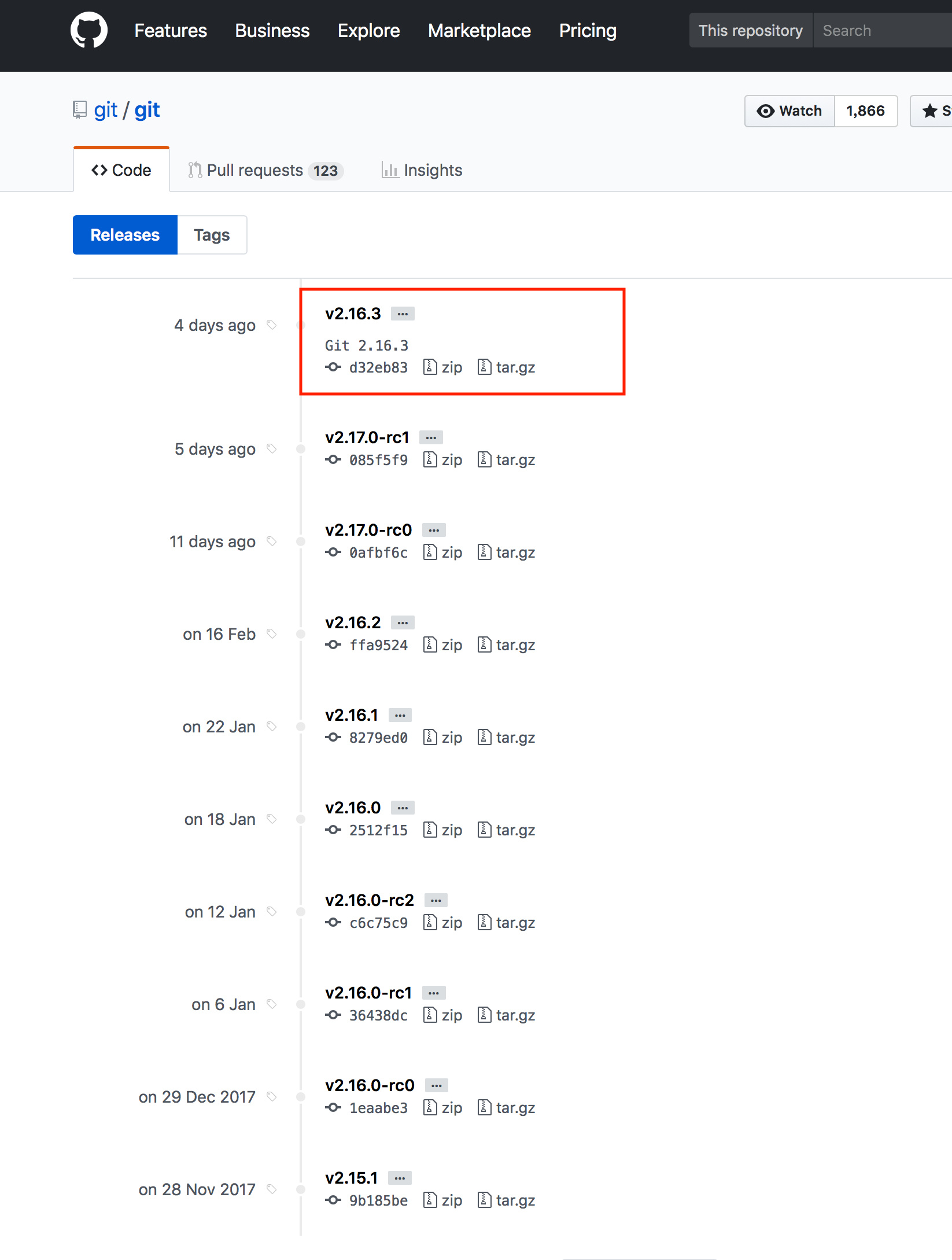Viewport: 952px width, 1260px height.
Task: Open the v2.15.1 release title
Action: [352, 1178]
